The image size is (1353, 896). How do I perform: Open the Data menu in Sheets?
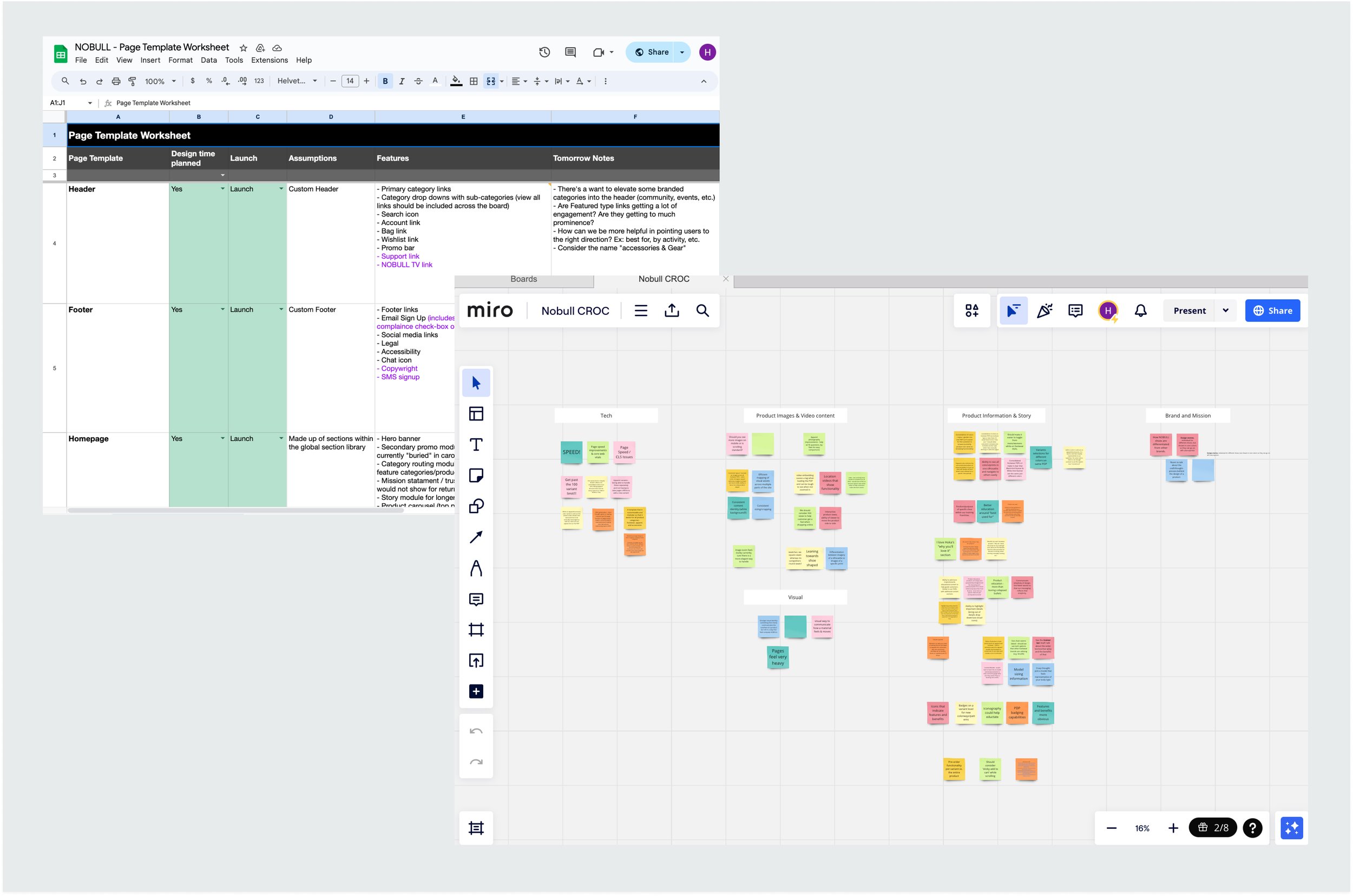coord(209,60)
